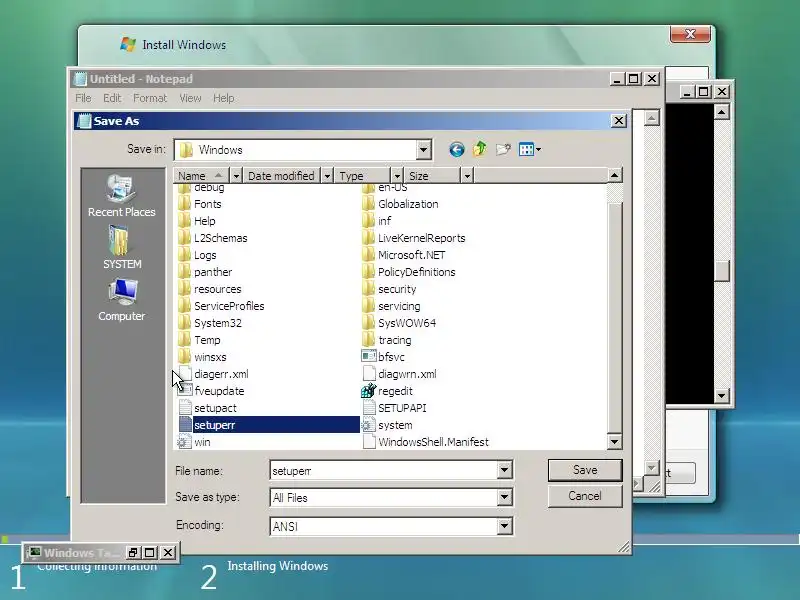The width and height of the screenshot is (800, 600).
Task: Select the Fonts folder
Action: (199, 204)
